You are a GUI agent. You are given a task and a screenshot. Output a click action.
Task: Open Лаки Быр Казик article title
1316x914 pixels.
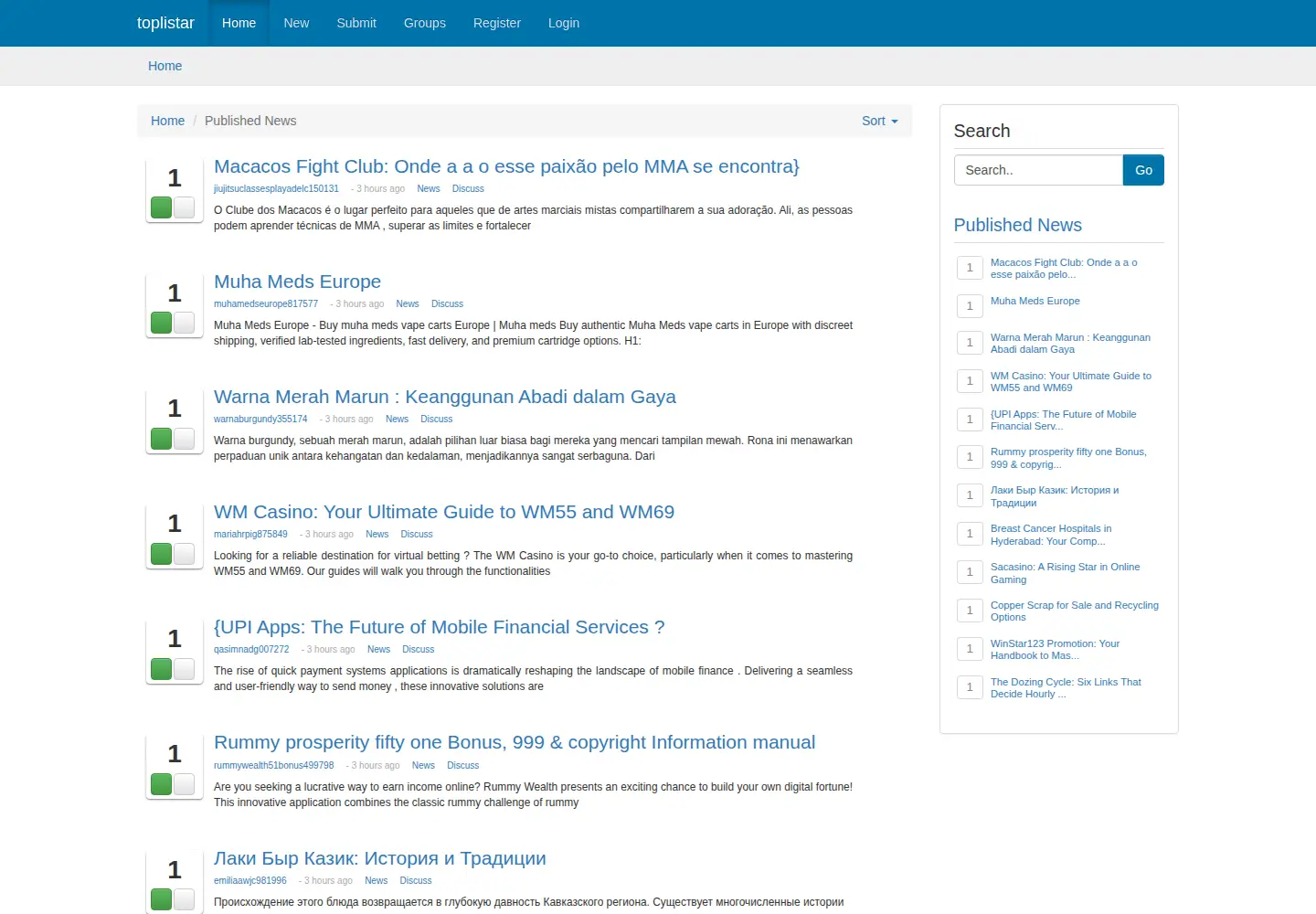[380, 858]
